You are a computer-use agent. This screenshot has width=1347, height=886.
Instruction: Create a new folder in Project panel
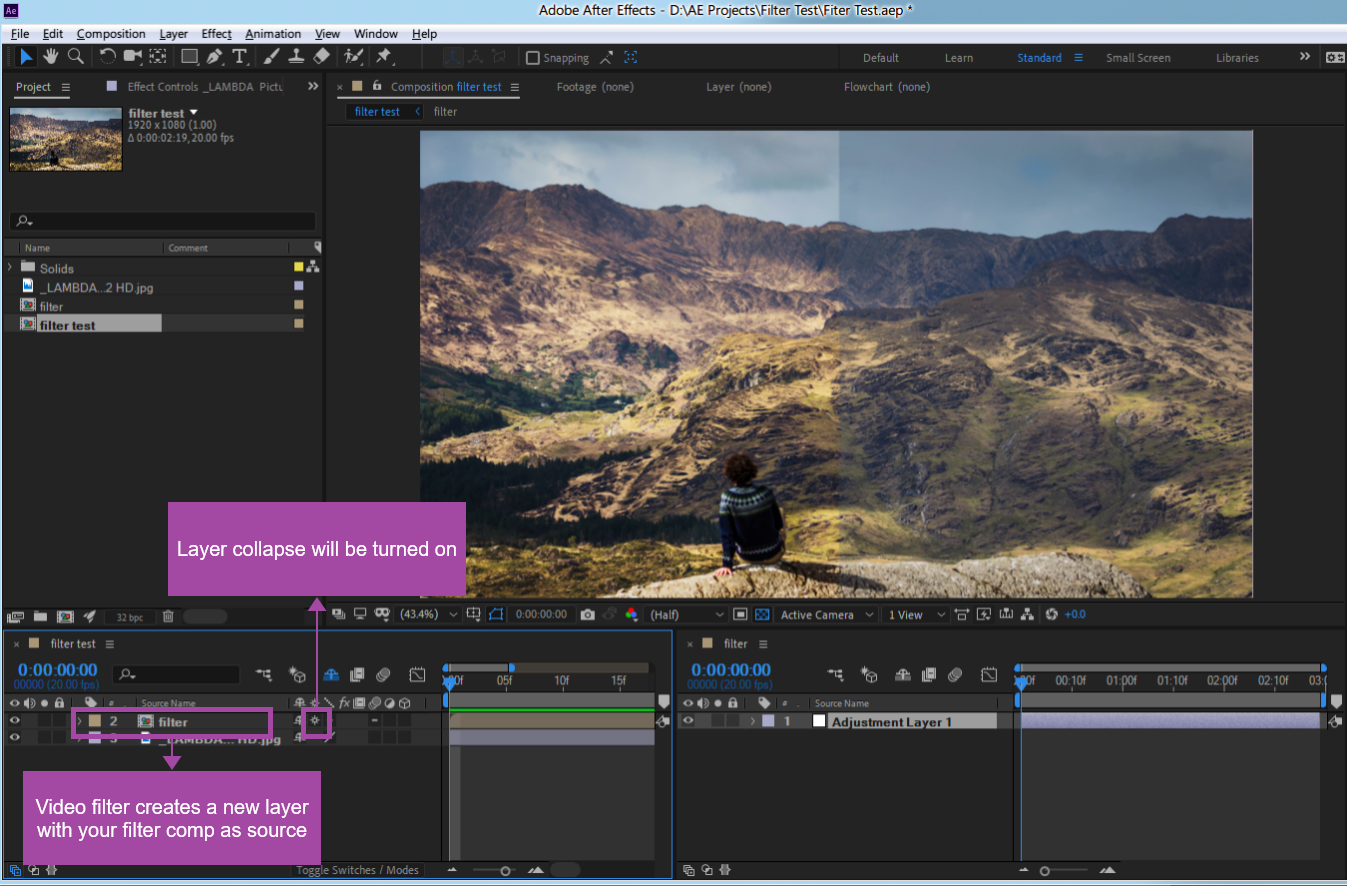[41, 617]
